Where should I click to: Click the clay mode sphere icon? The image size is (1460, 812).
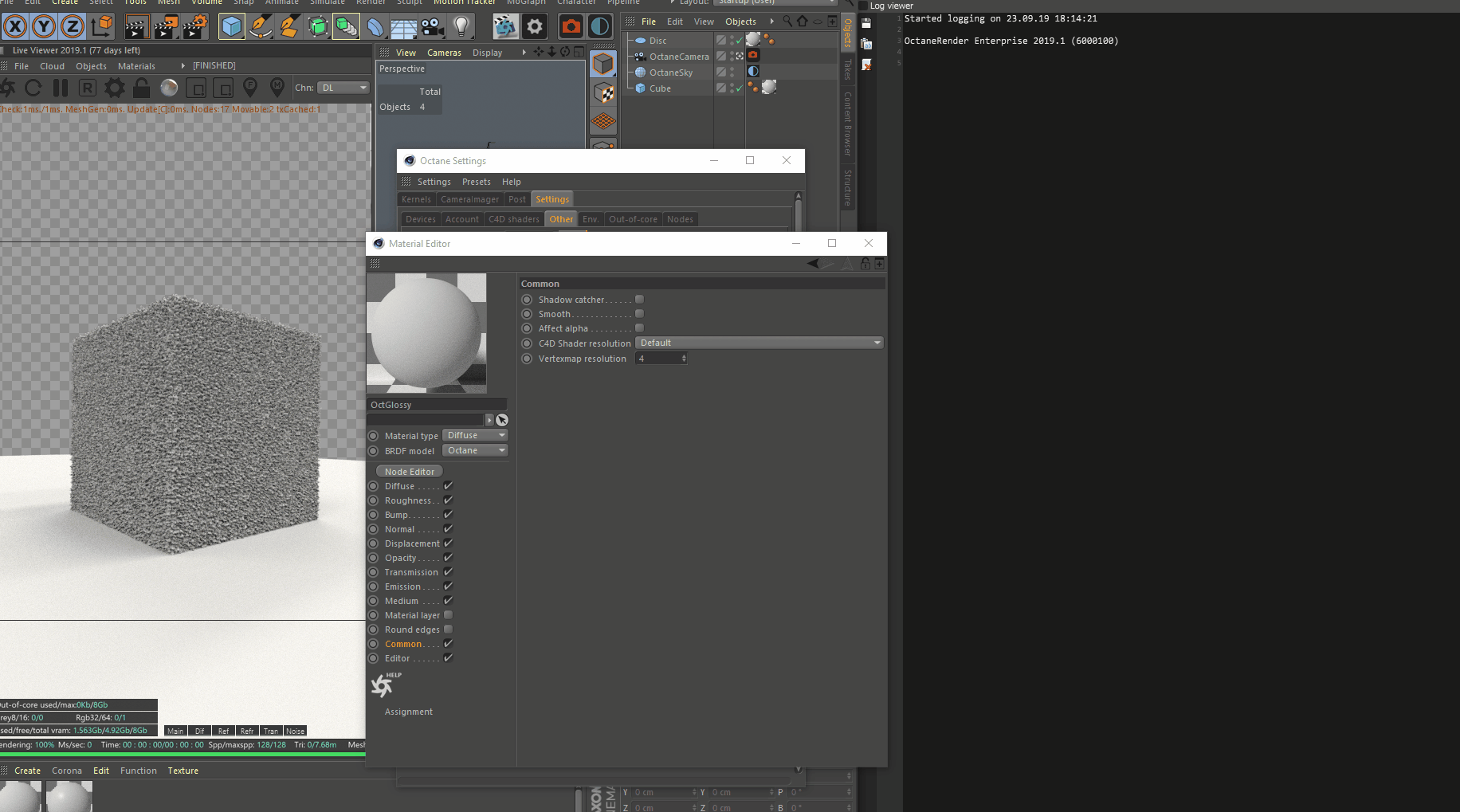(169, 88)
